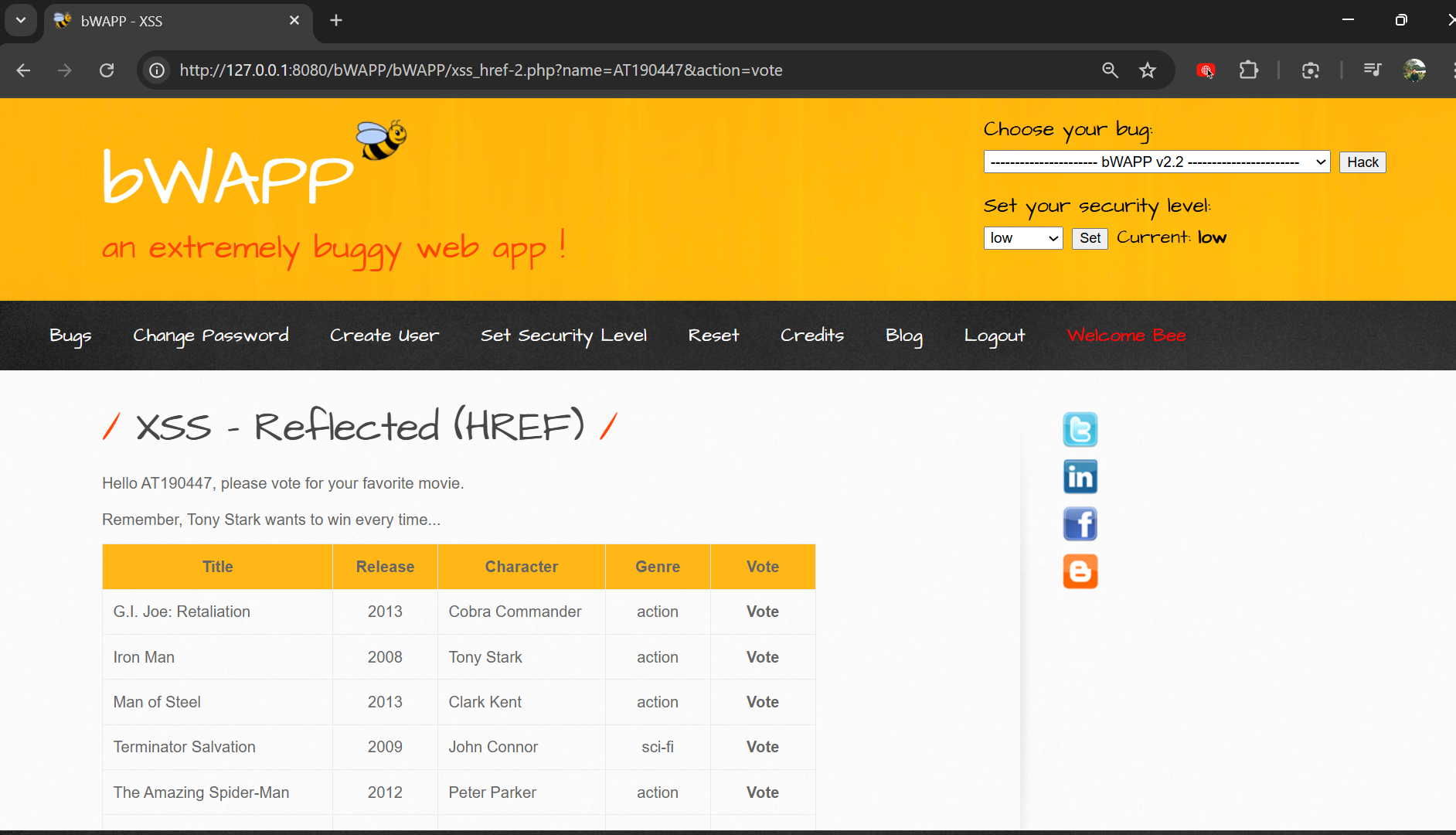Vote for Iron Man
Screen dimensions: 1456x835
pos(762,657)
